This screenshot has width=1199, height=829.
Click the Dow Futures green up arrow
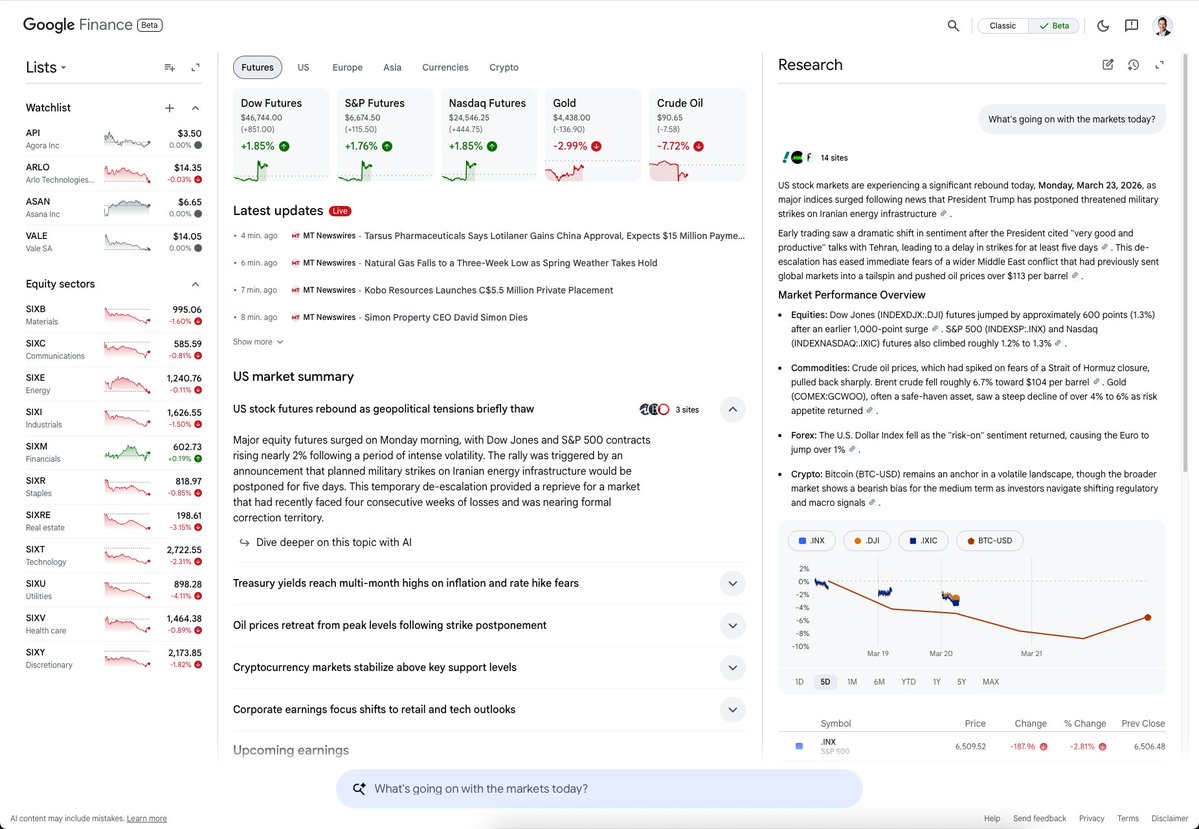pyautogui.click(x=284, y=146)
